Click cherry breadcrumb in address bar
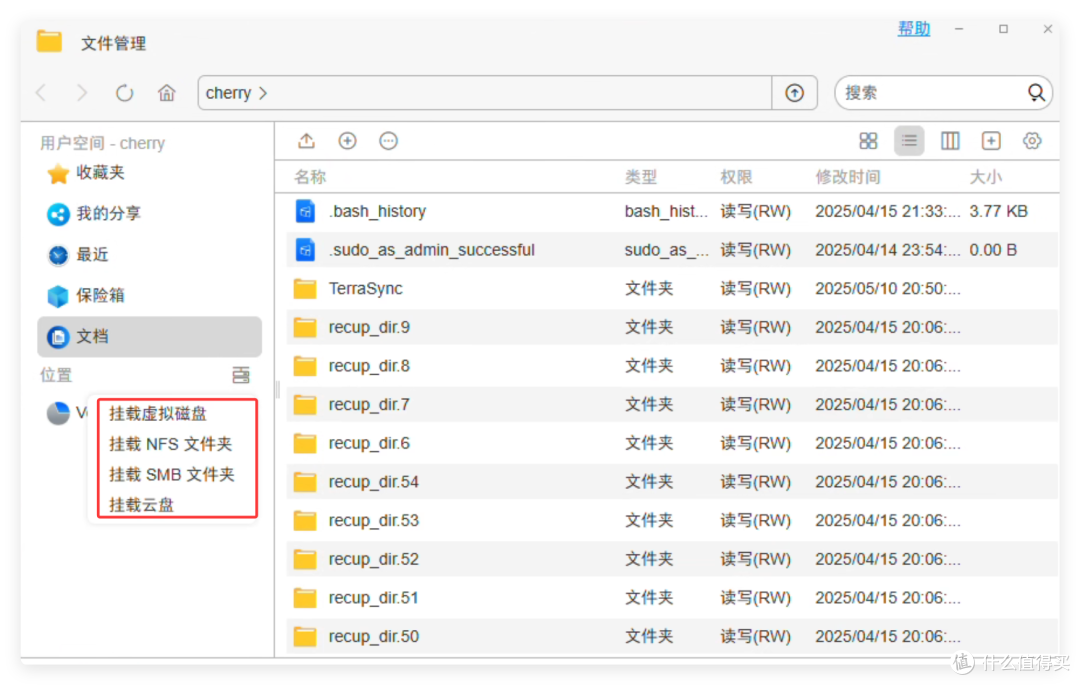 click(228, 93)
